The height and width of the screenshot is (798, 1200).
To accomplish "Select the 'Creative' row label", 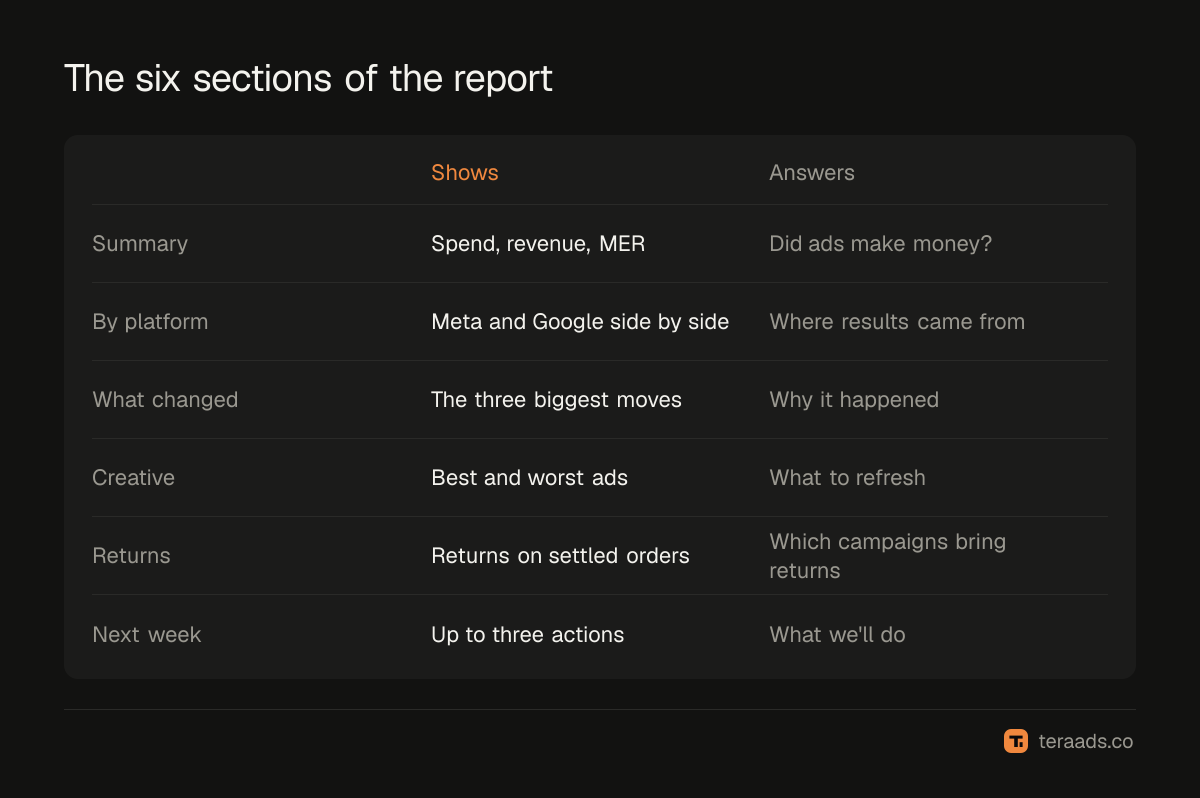I will click(x=133, y=477).
